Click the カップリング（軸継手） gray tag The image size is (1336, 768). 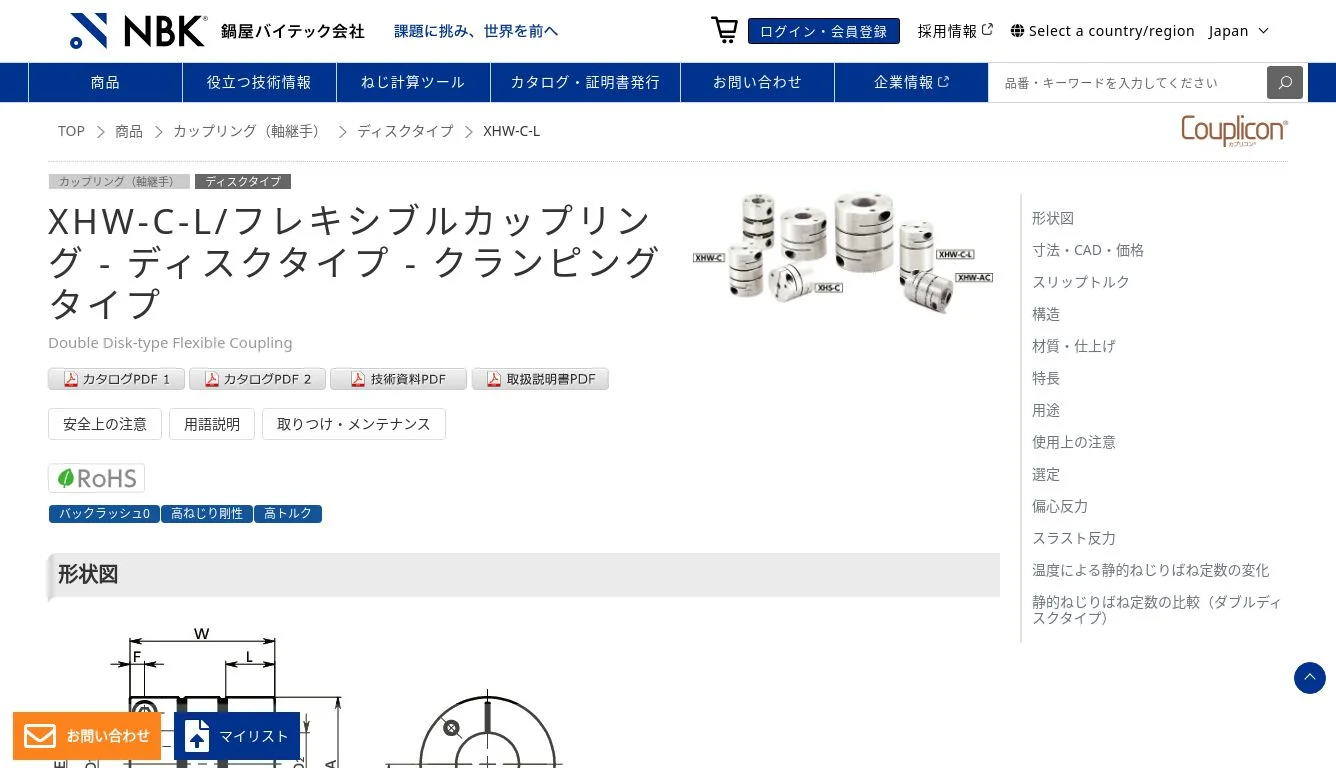(x=119, y=181)
